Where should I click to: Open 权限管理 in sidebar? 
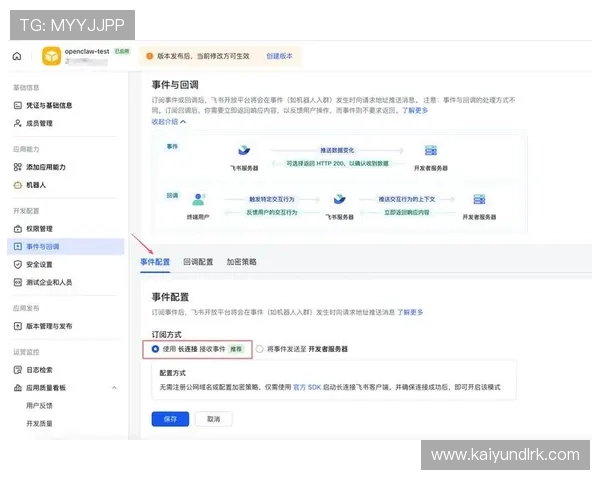click(x=39, y=229)
